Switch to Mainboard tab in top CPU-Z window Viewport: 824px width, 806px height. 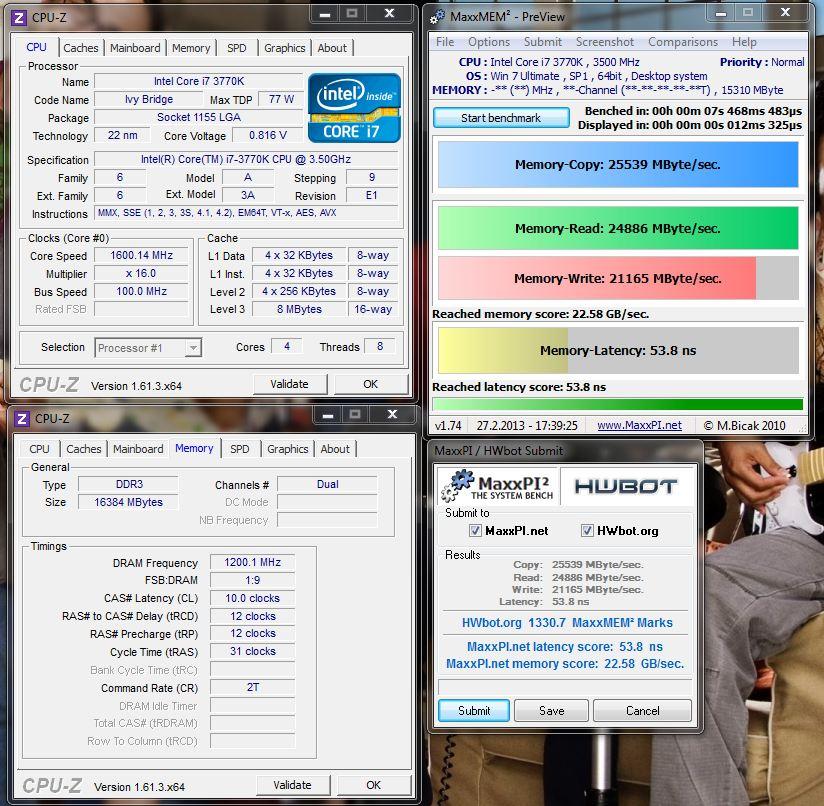pyautogui.click(x=135, y=48)
